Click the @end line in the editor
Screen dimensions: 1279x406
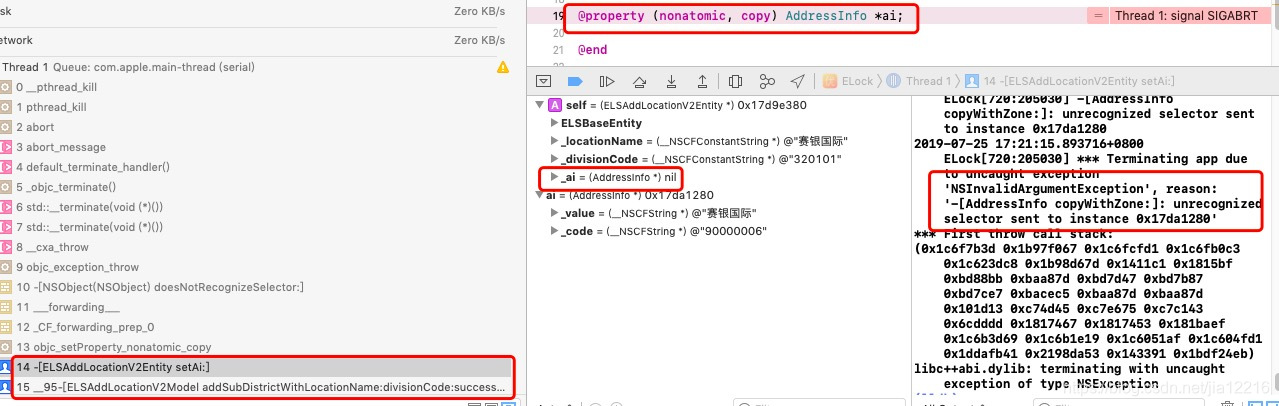tap(592, 49)
